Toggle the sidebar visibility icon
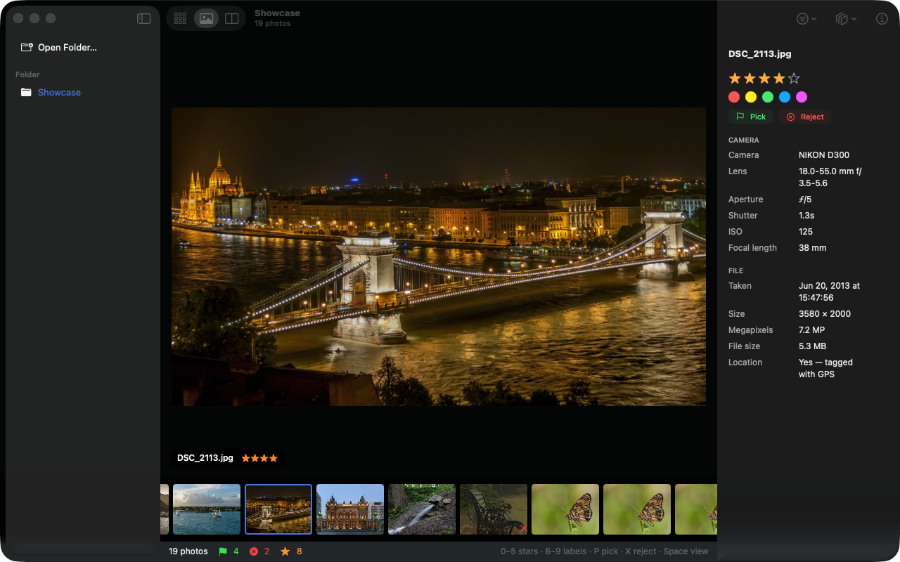The image size is (900, 562). (144, 18)
